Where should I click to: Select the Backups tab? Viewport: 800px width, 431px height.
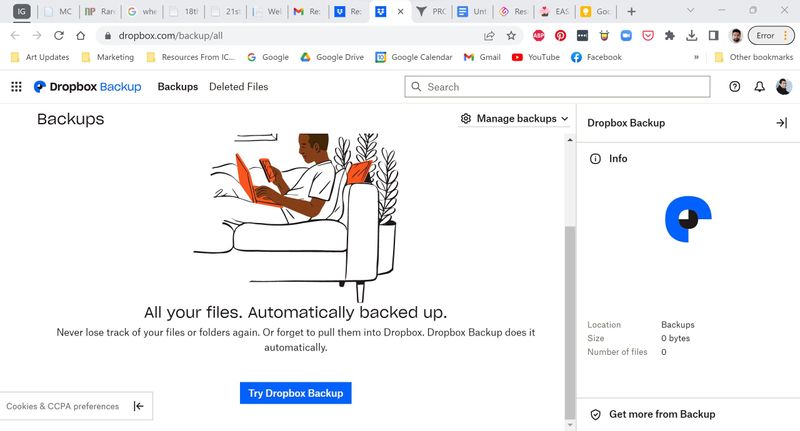[x=178, y=87]
